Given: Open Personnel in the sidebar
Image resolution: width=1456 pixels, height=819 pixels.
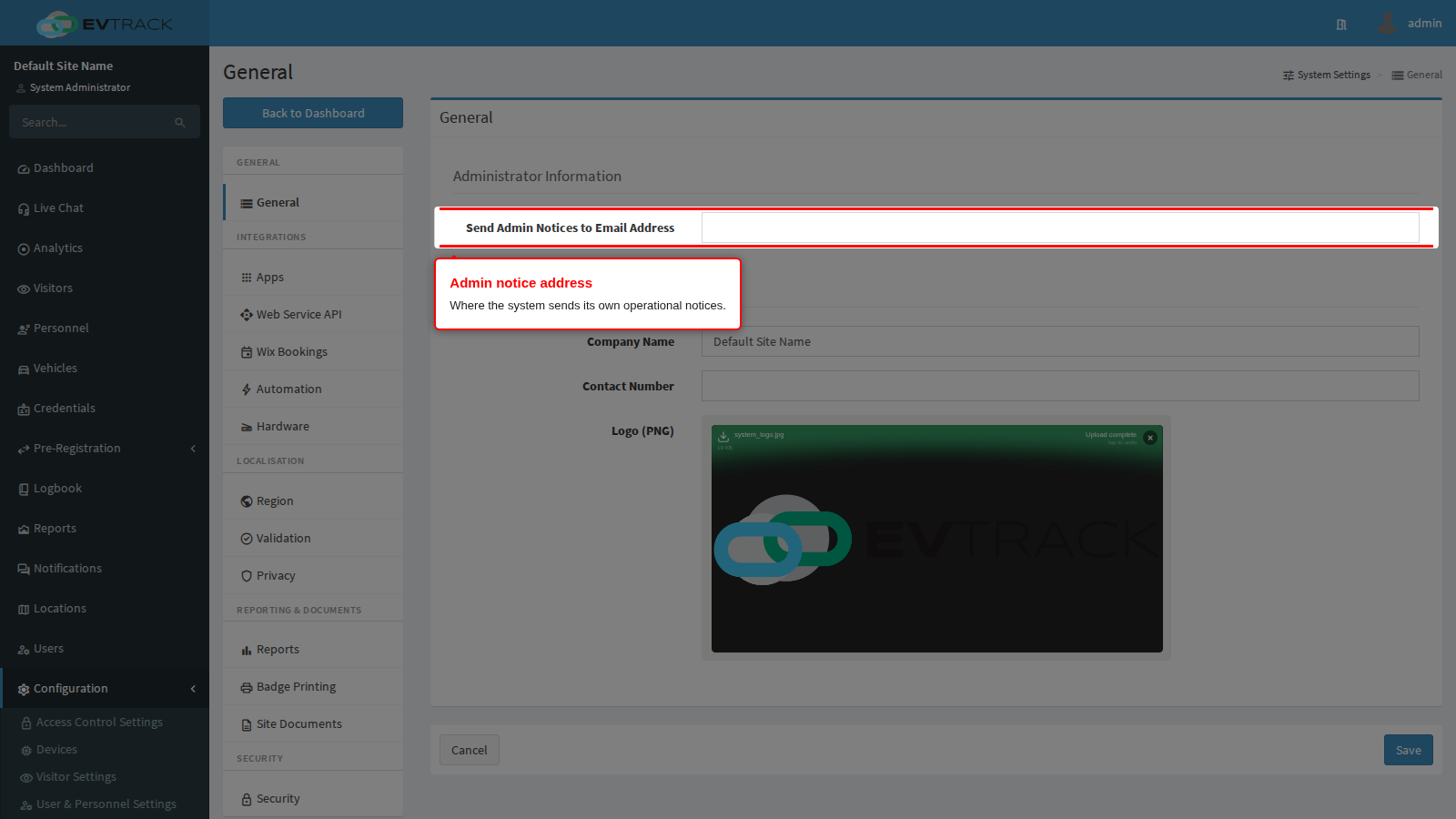Looking at the screenshot, I should [105, 329].
